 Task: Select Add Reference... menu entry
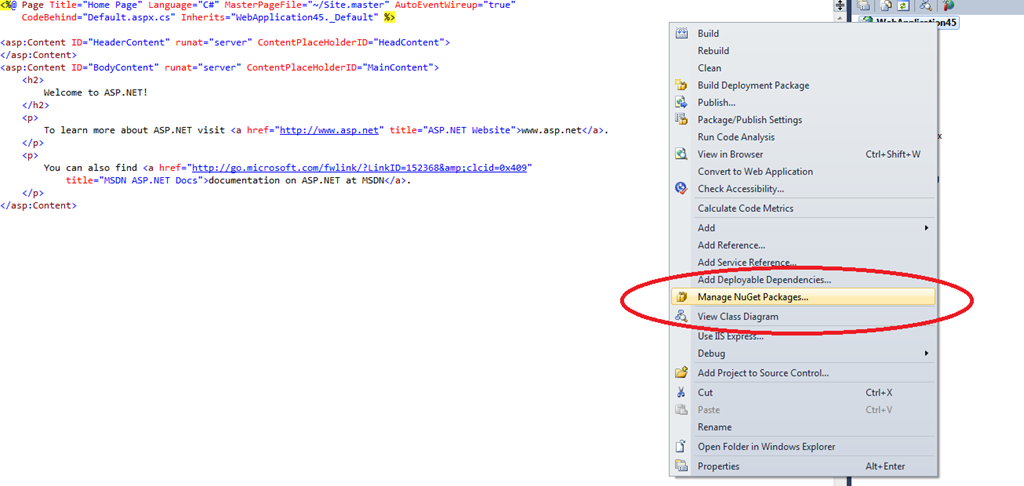tap(731, 245)
